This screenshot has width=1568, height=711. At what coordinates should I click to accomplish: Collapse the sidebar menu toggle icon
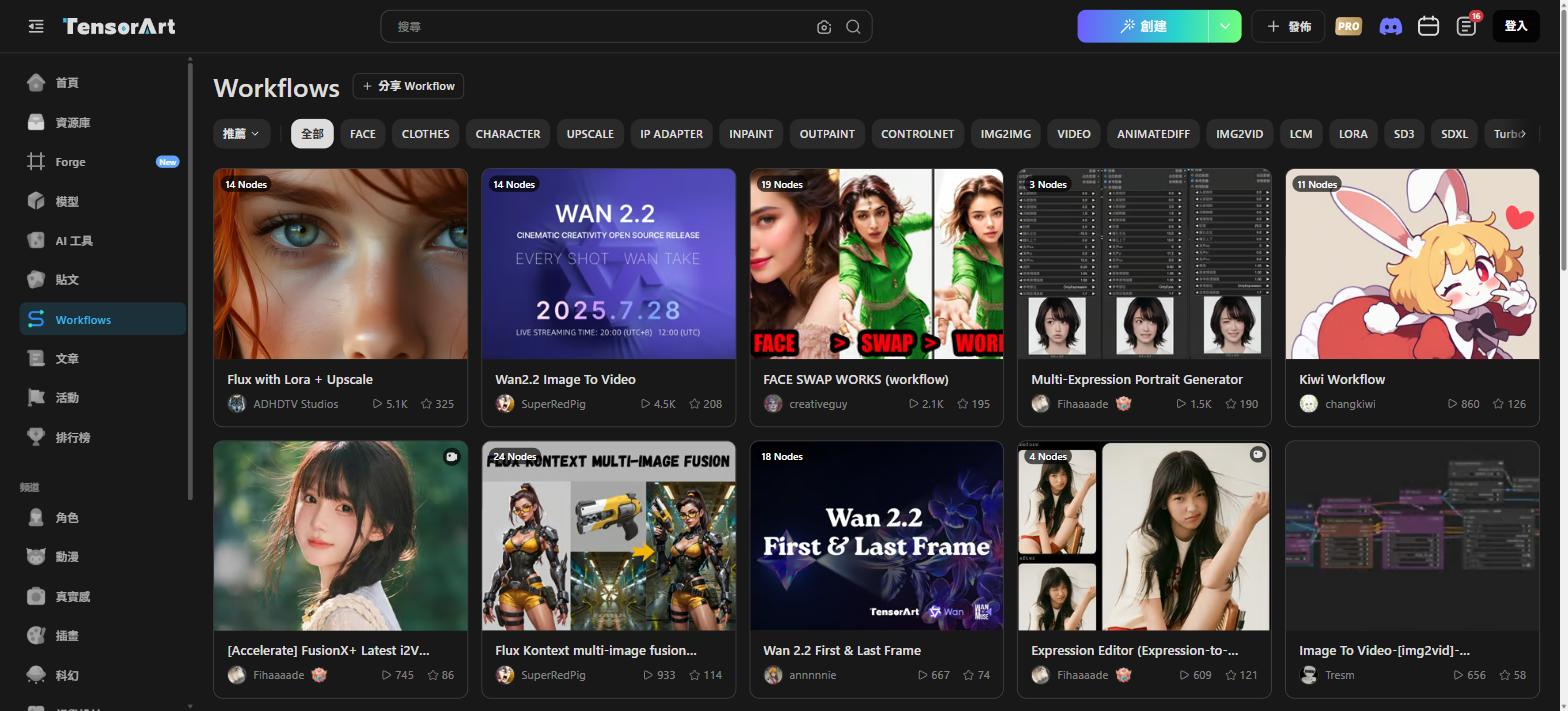(x=36, y=26)
